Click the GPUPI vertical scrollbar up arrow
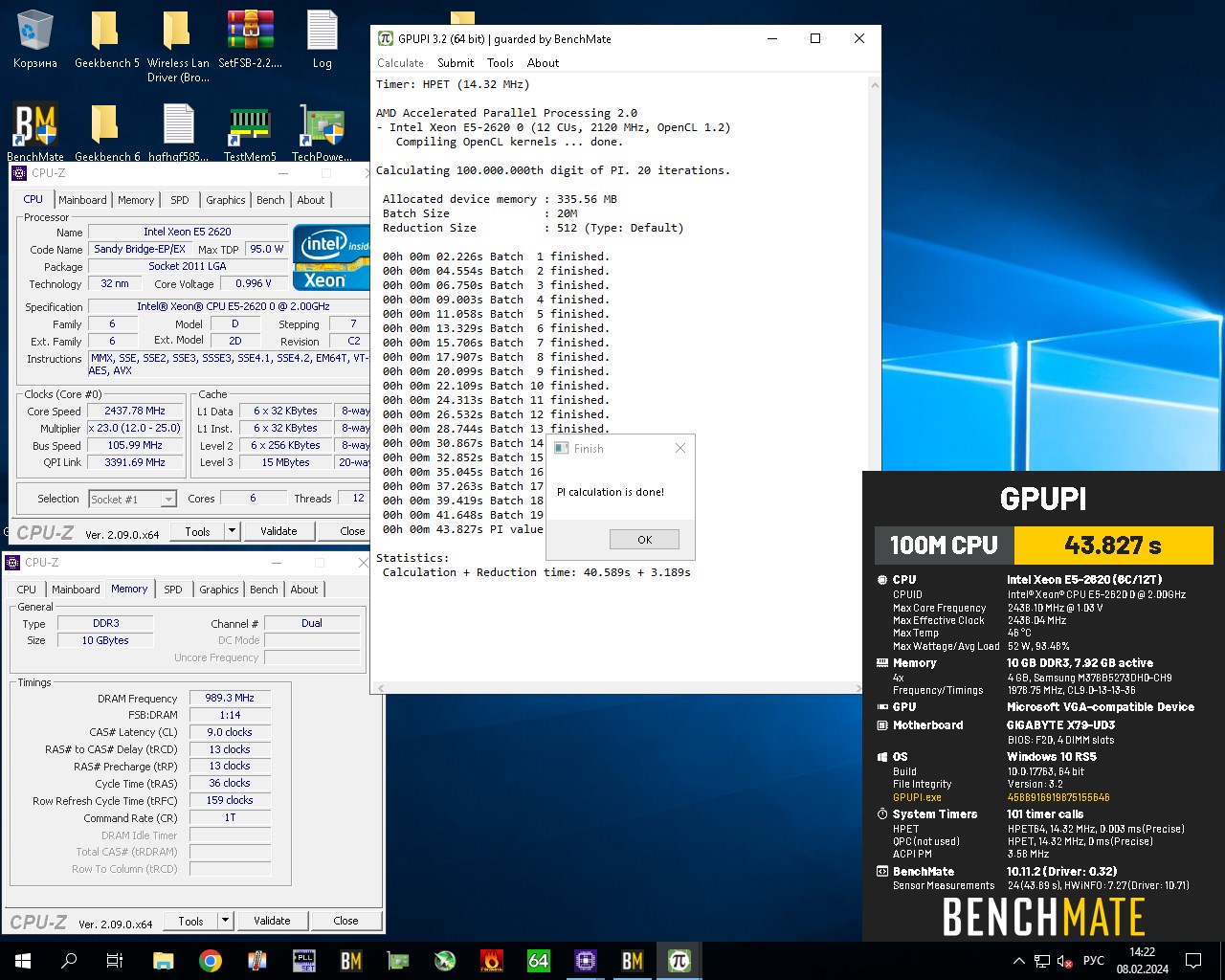Viewport: 1225px width, 980px height. click(874, 85)
